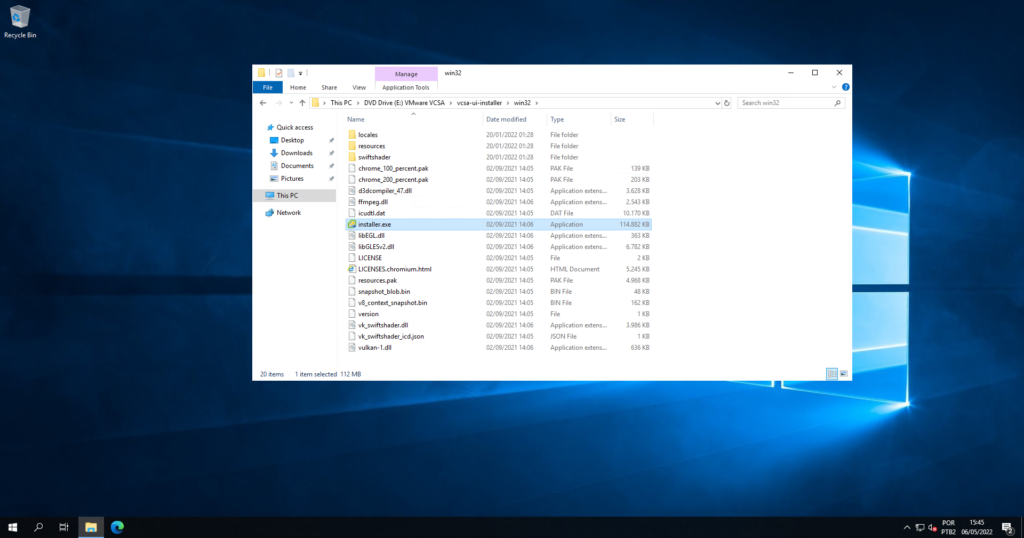
Task: Click the Windows Start button
Action: (12, 527)
